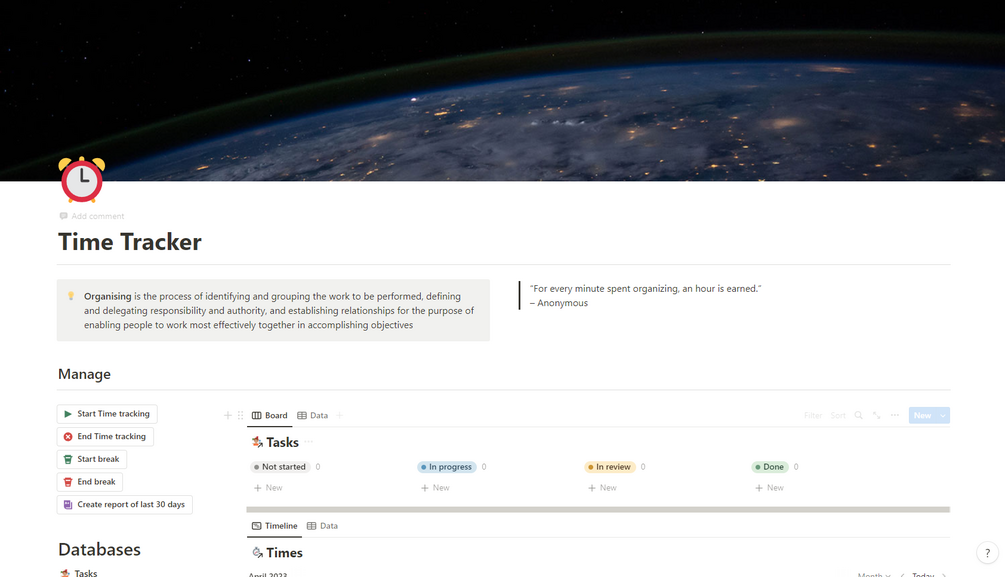The height and width of the screenshot is (577, 1005).
Task: Open the options dots beside the Tasks title
Action: [x=309, y=442]
